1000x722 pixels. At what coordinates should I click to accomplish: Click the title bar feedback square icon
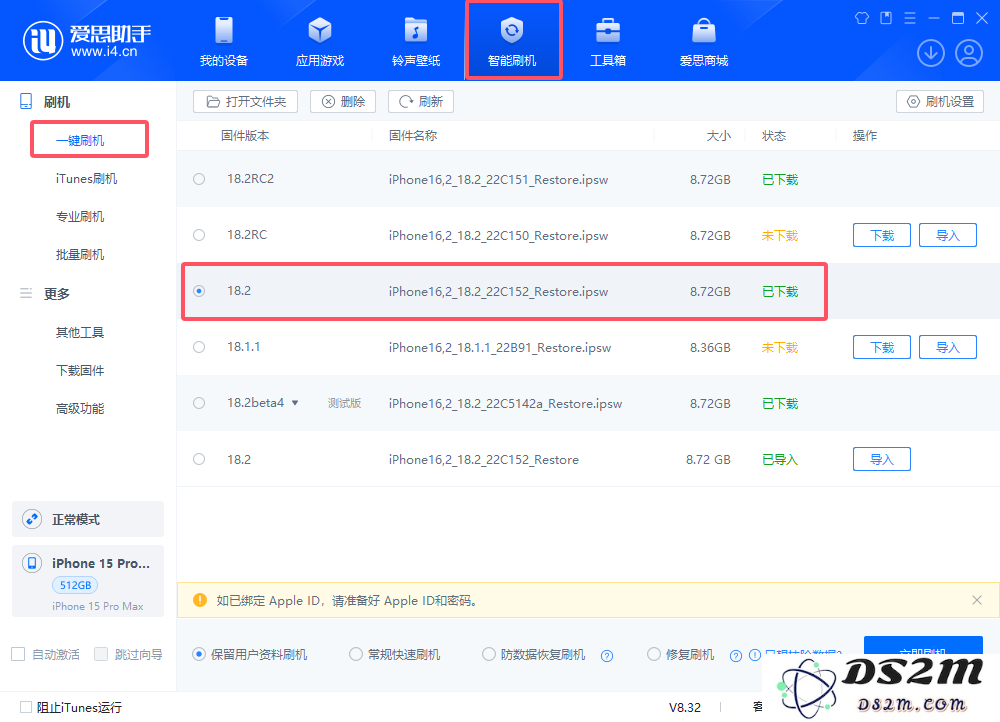point(886,18)
